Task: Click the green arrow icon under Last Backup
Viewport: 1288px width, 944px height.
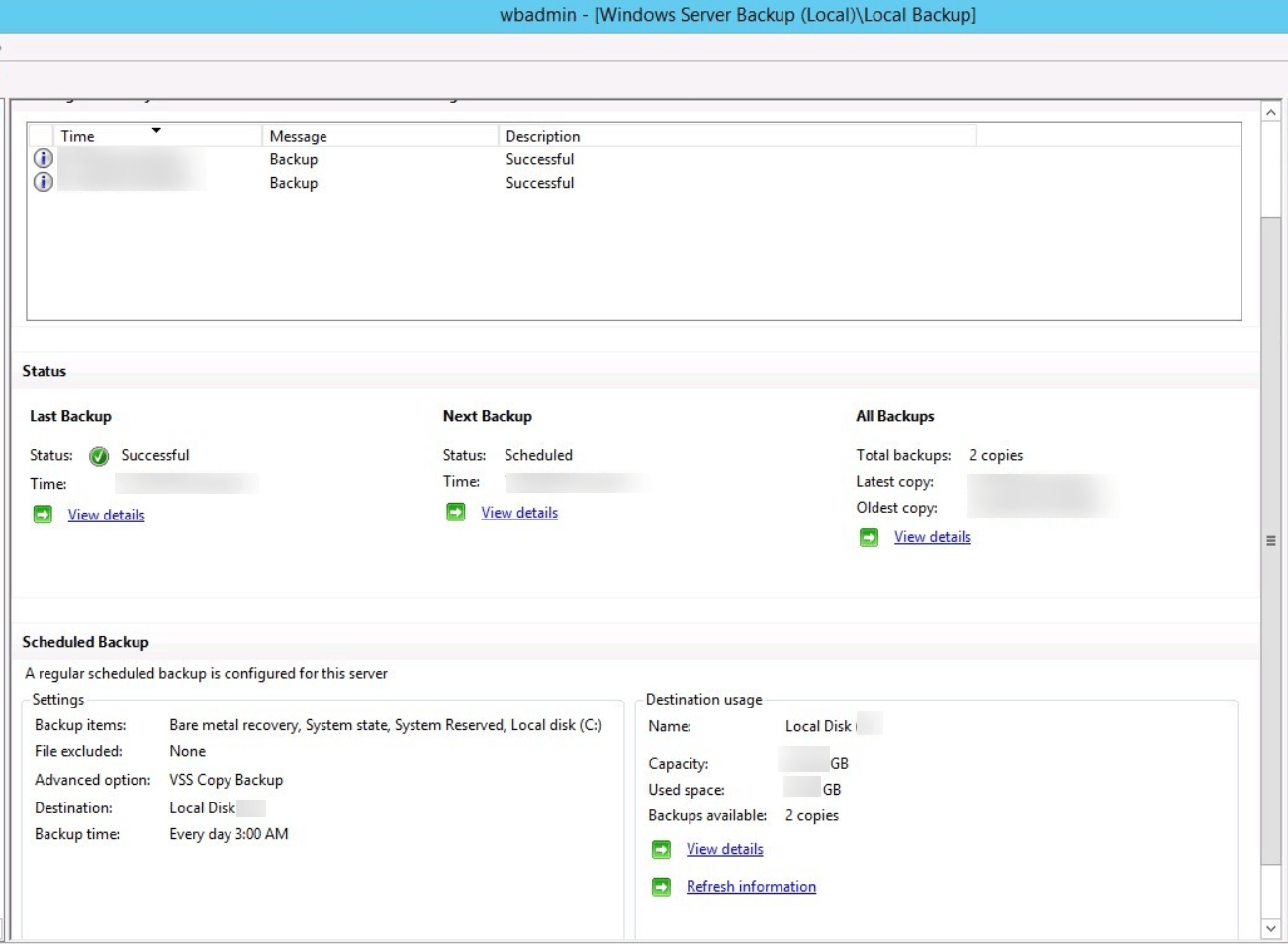Action: [43, 515]
